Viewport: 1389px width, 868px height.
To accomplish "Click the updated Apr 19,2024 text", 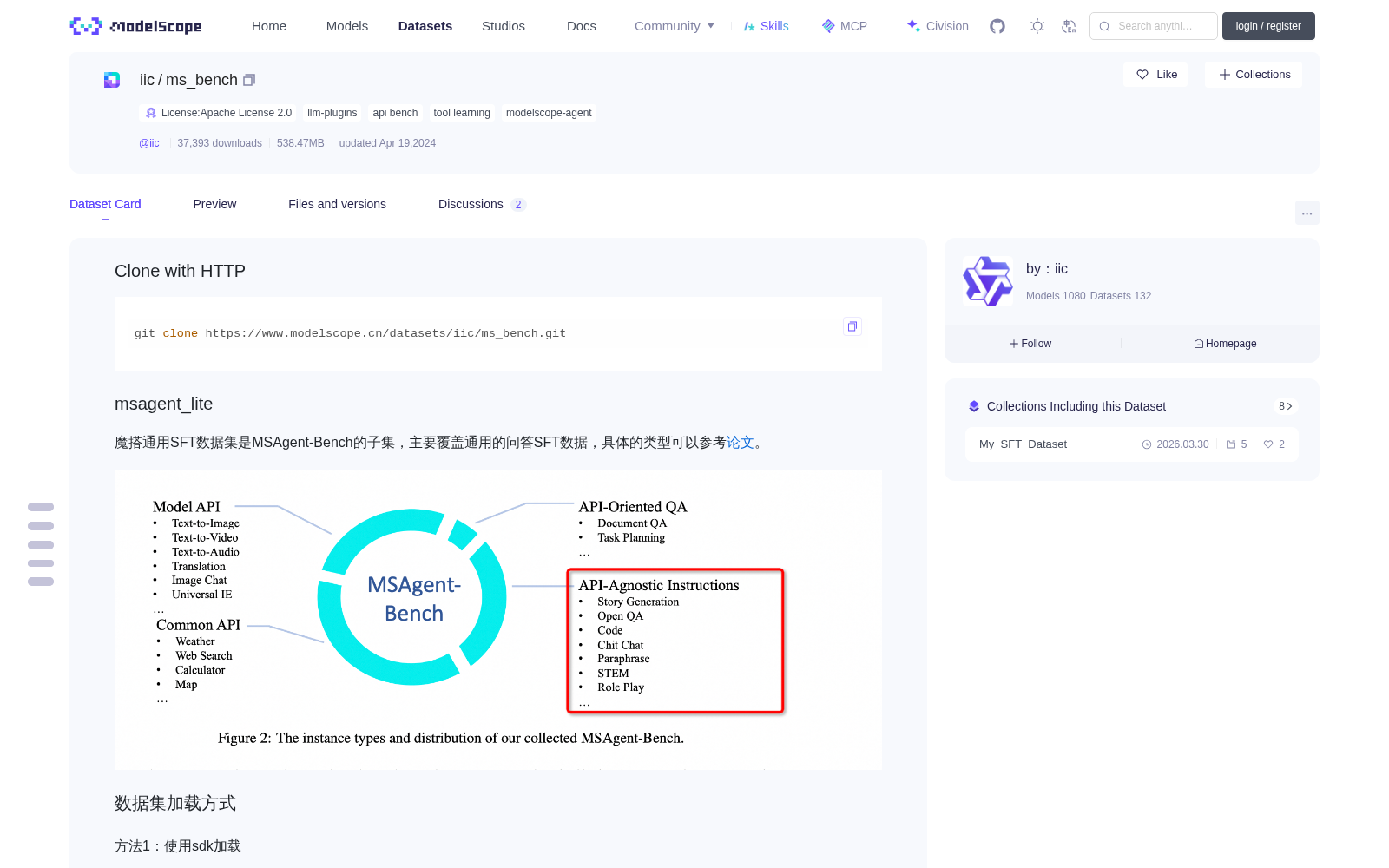I will click(x=387, y=143).
